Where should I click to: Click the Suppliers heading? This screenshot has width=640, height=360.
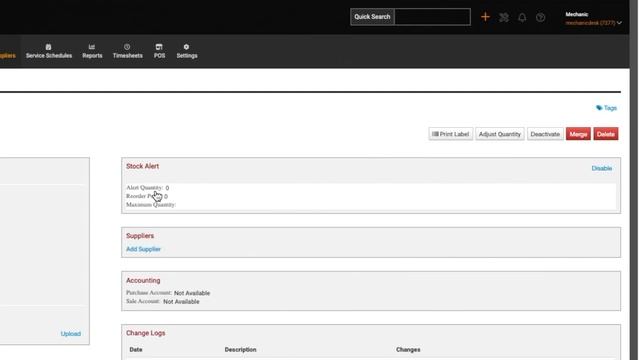(x=140, y=236)
